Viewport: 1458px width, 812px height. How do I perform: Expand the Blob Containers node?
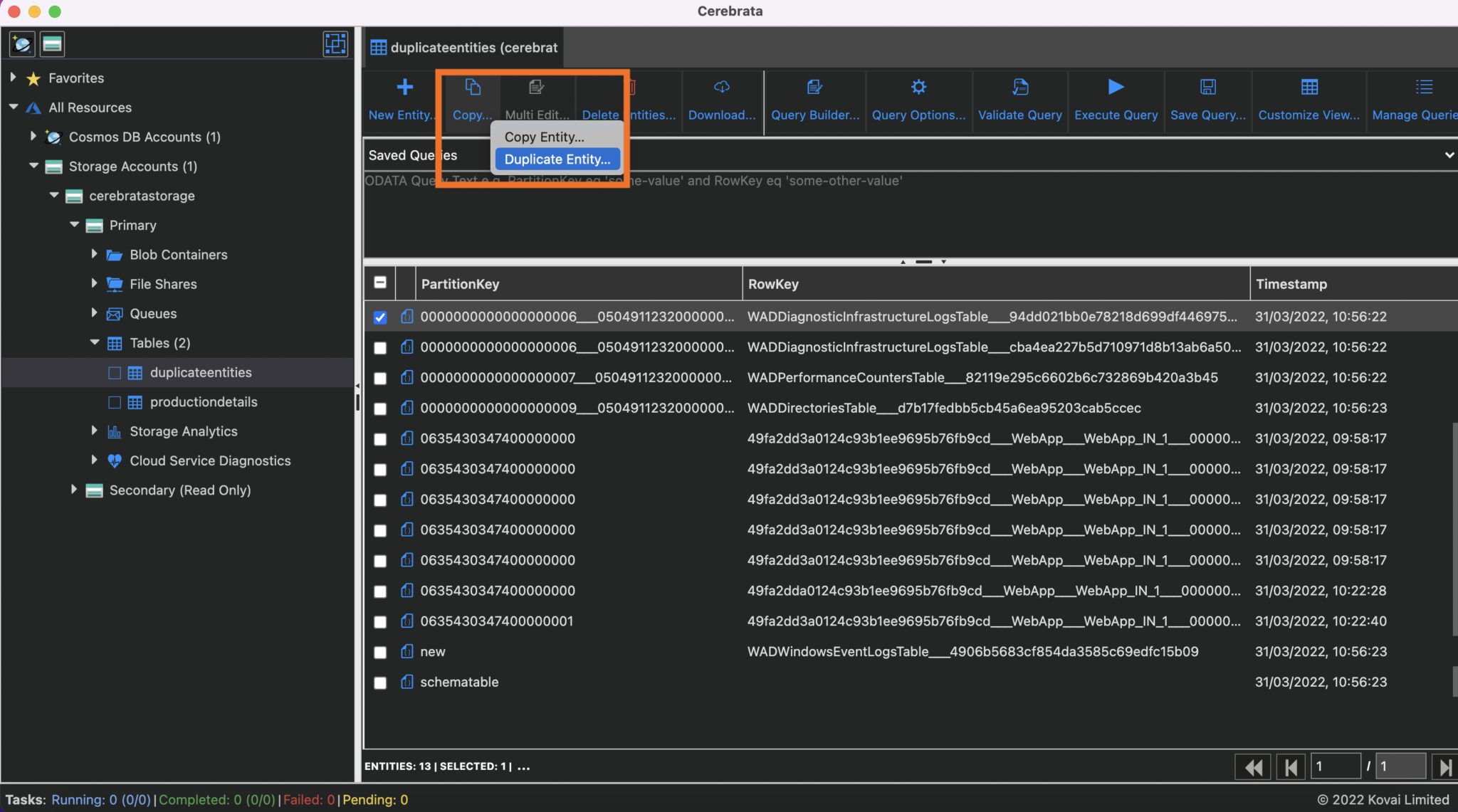(96, 254)
